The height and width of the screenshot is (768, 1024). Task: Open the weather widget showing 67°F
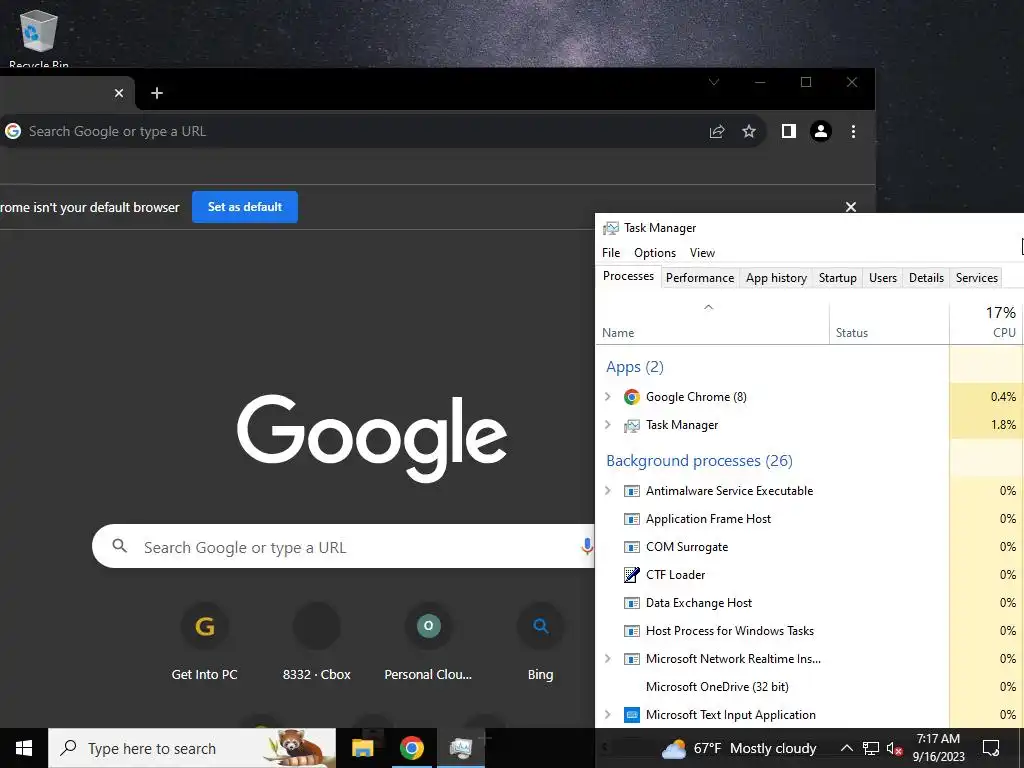(739, 748)
